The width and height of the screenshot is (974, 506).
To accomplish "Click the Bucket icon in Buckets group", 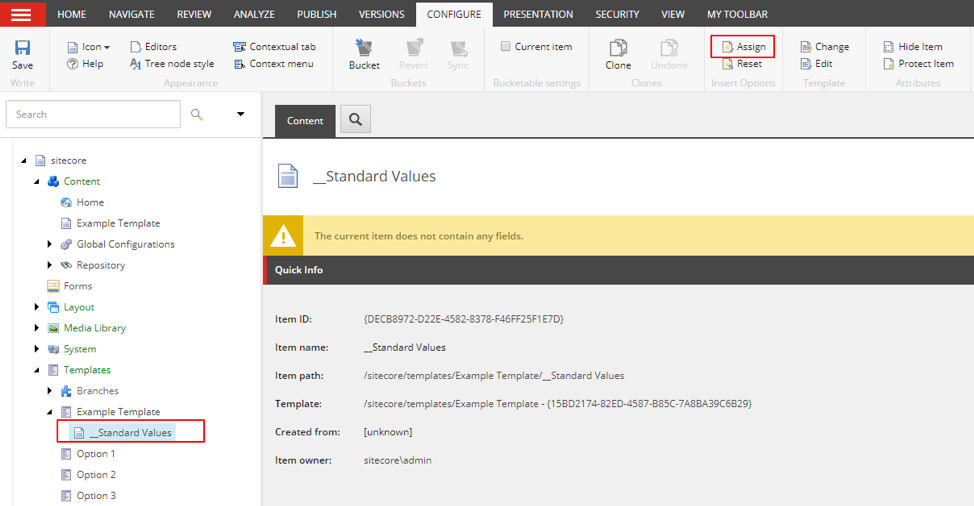I will (x=364, y=49).
